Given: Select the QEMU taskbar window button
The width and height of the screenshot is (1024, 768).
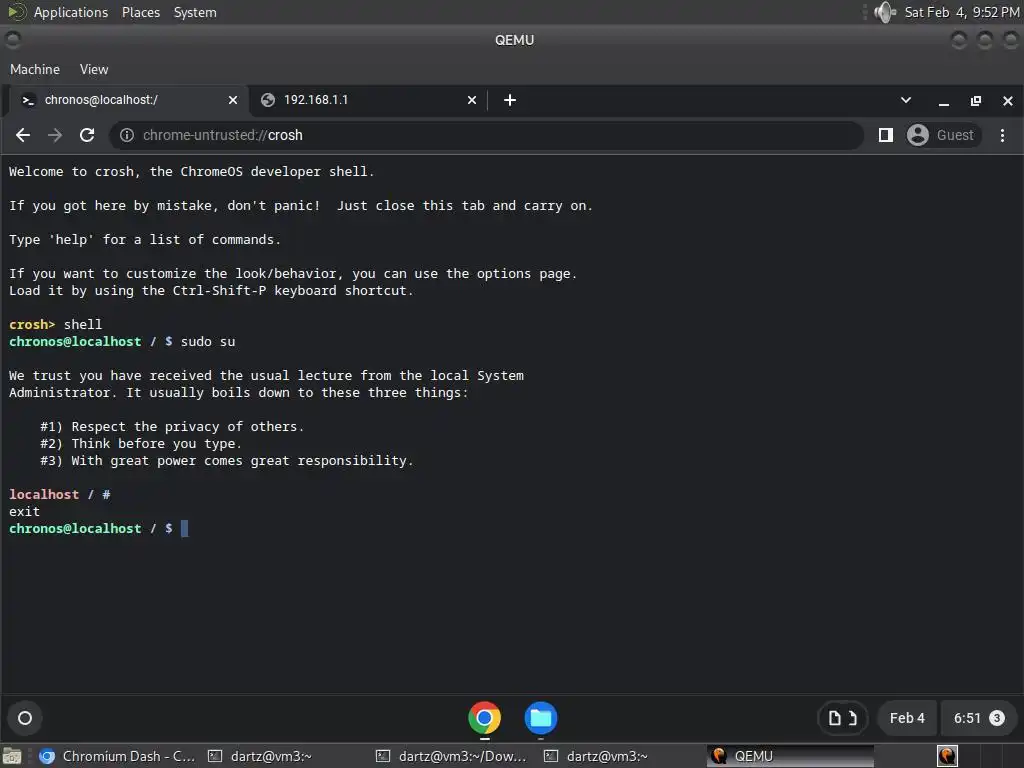Looking at the screenshot, I should pyautogui.click(x=790, y=756).
